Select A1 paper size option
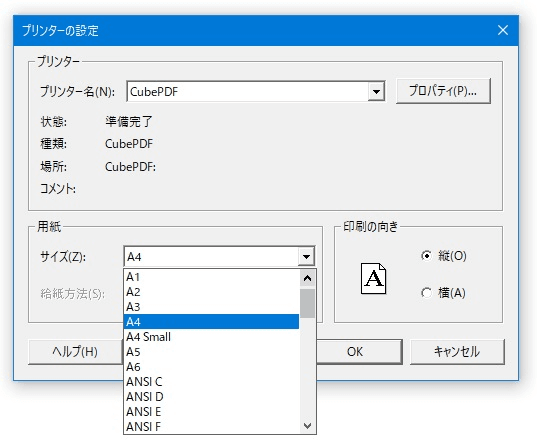 tap(211, 277)
